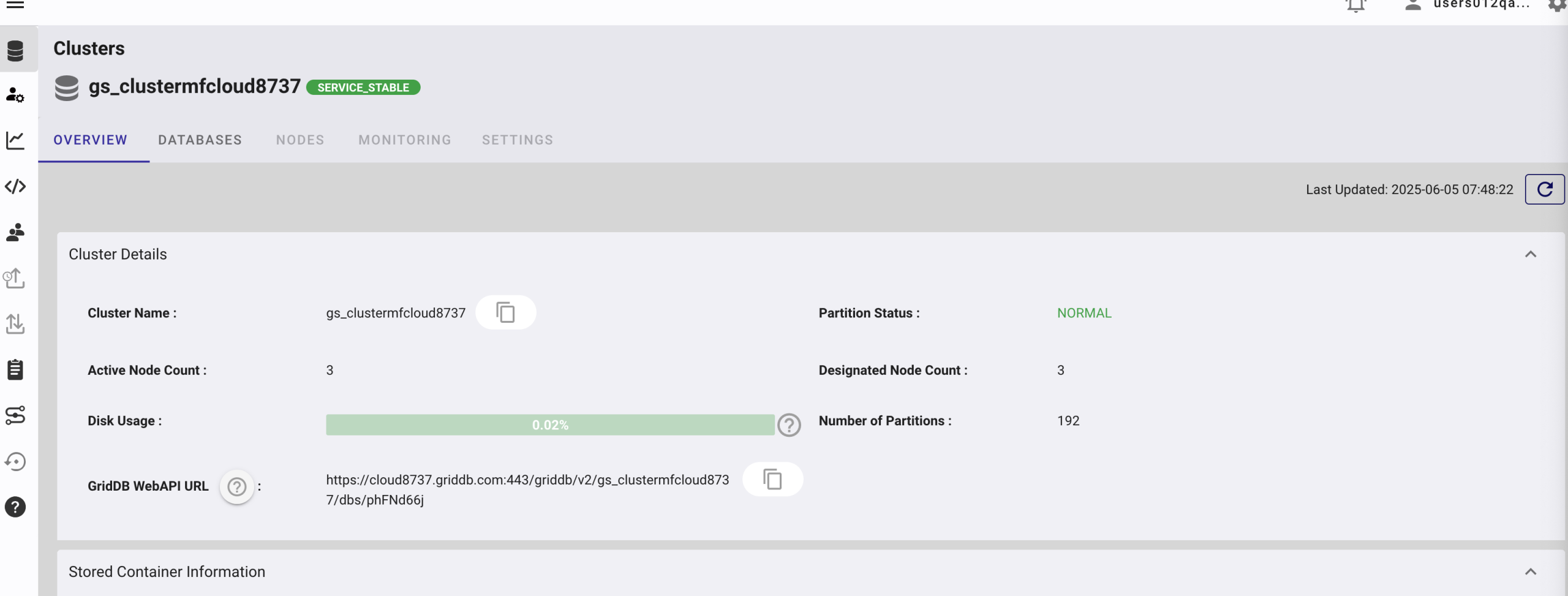
Task: Switch to the Settings tab
Action: (x=517, y=140)
